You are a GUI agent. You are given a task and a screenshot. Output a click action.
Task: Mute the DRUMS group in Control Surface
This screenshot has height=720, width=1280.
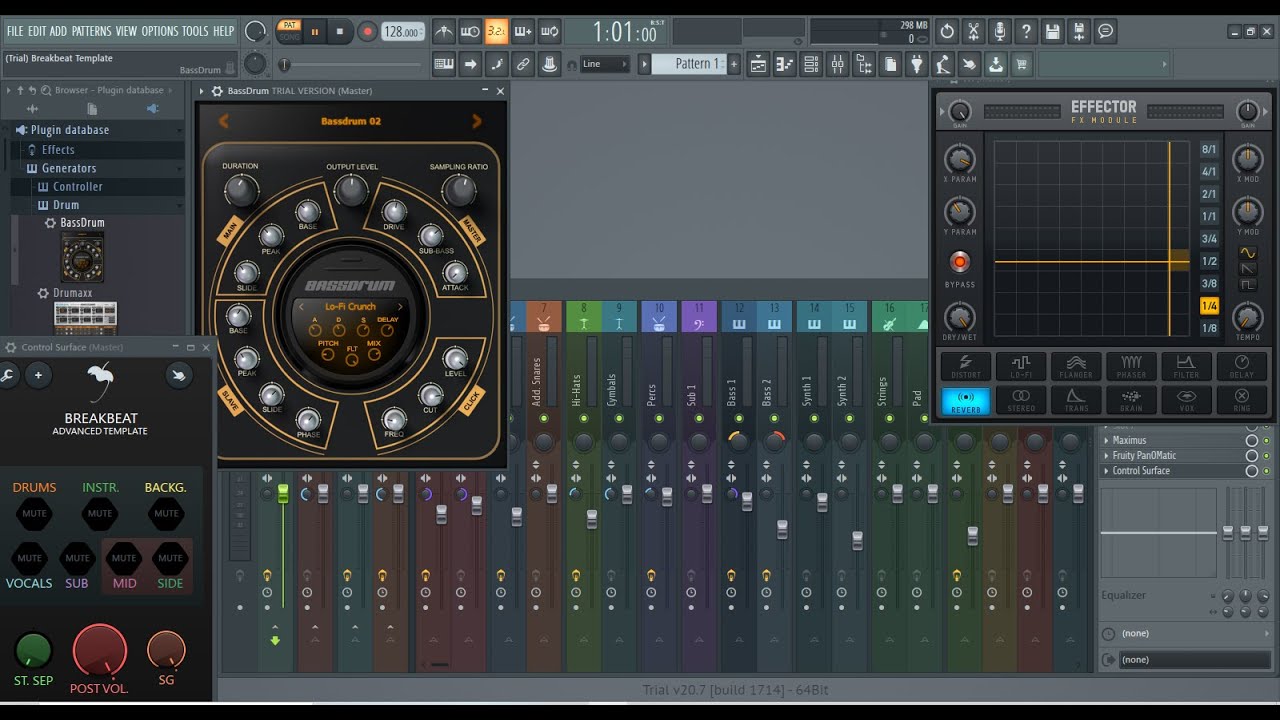click(x=34, y=513)
